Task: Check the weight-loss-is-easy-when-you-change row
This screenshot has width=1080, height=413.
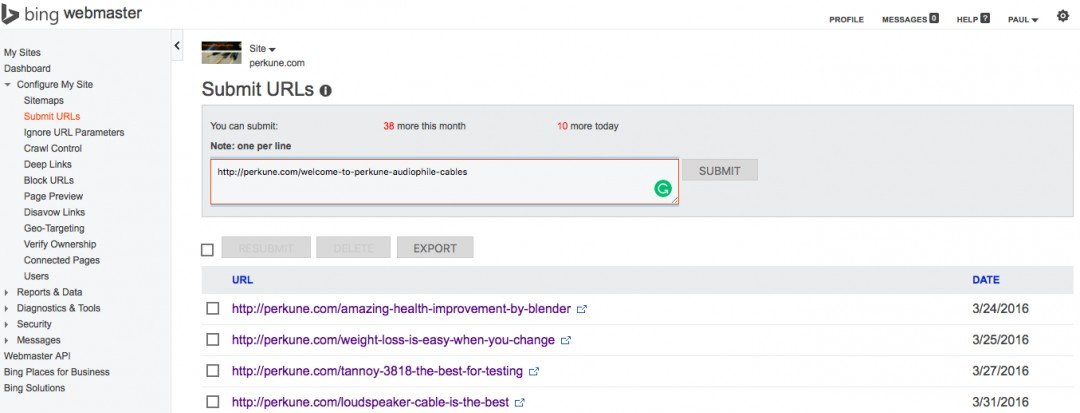Action: [213, 340]
